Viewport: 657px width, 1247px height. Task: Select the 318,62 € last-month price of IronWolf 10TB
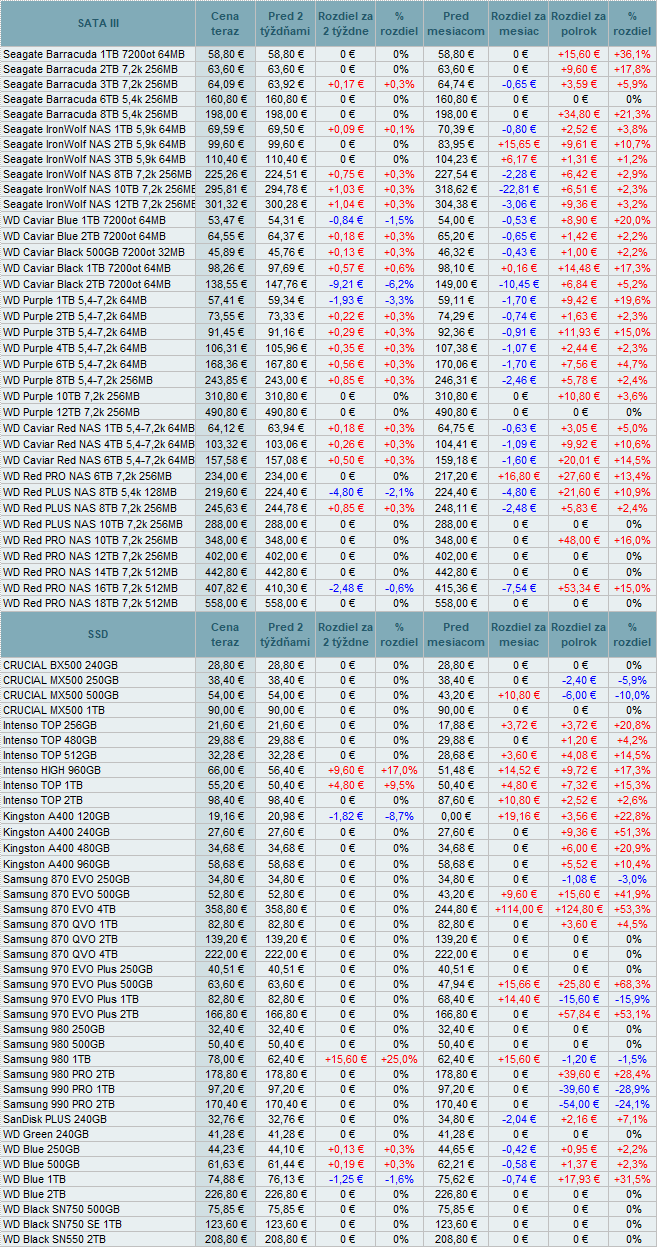coord(455,188)
